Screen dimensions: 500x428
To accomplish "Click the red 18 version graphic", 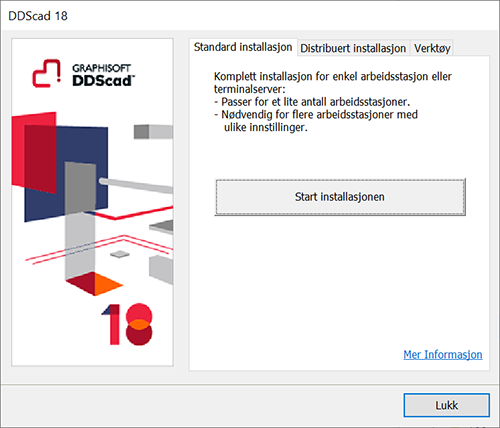I will tap(127, 324).
